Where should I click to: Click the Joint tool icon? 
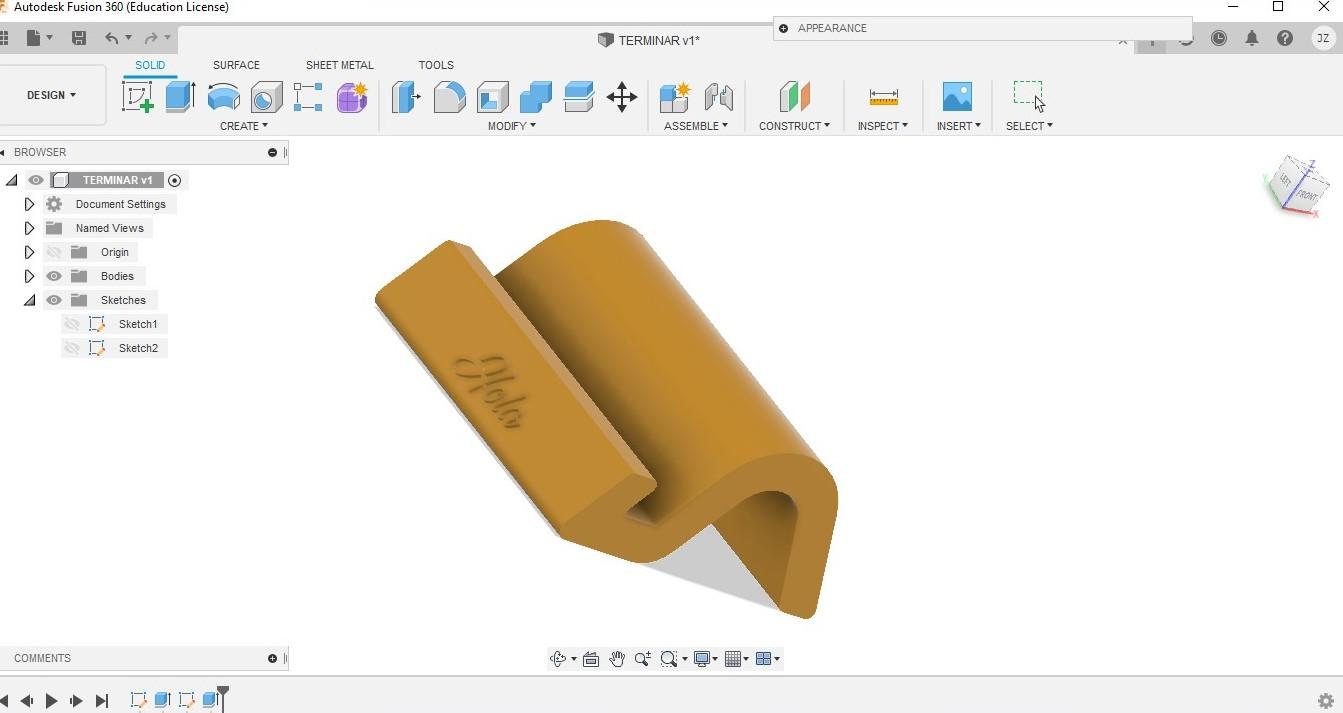pyautogui.click(x=719, y=97)
